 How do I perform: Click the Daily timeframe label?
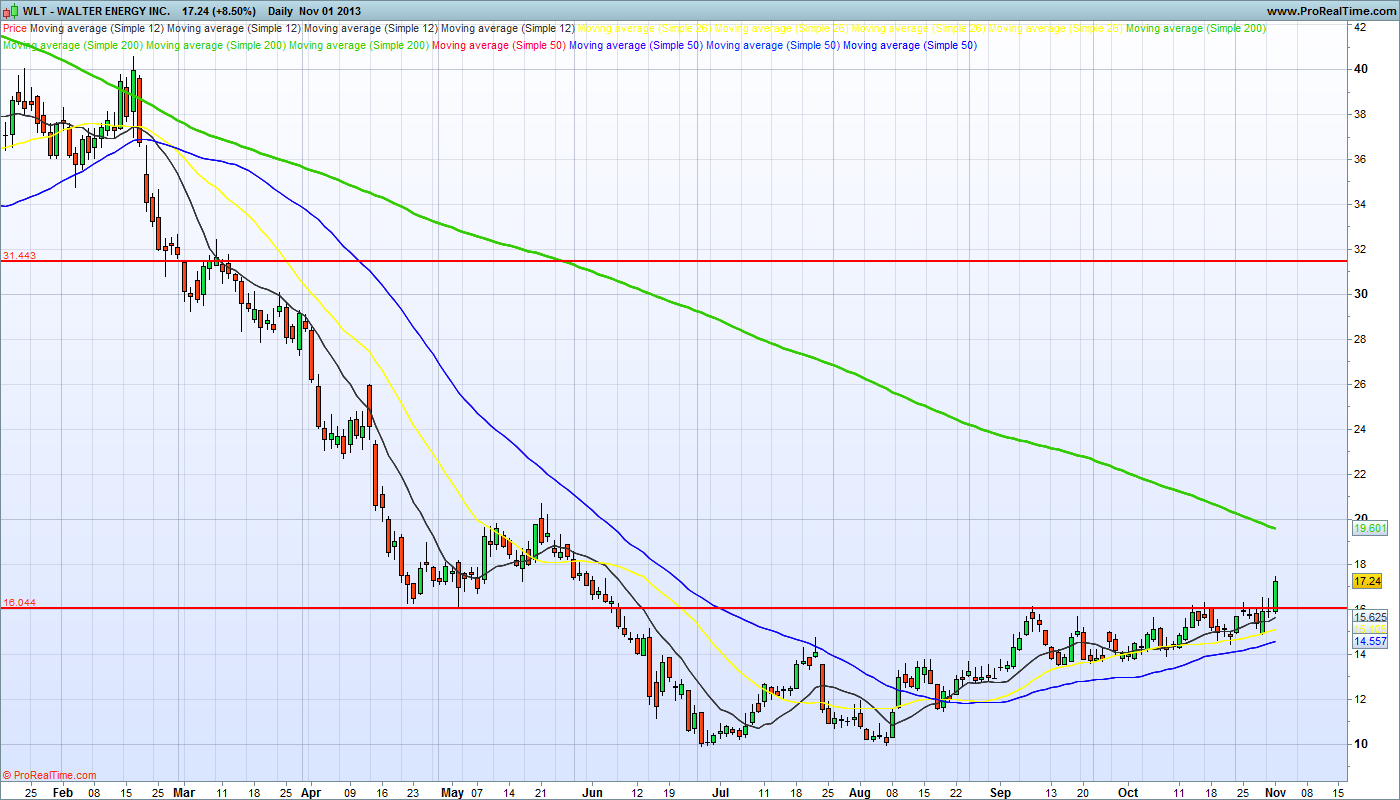[x=280, y=10]
